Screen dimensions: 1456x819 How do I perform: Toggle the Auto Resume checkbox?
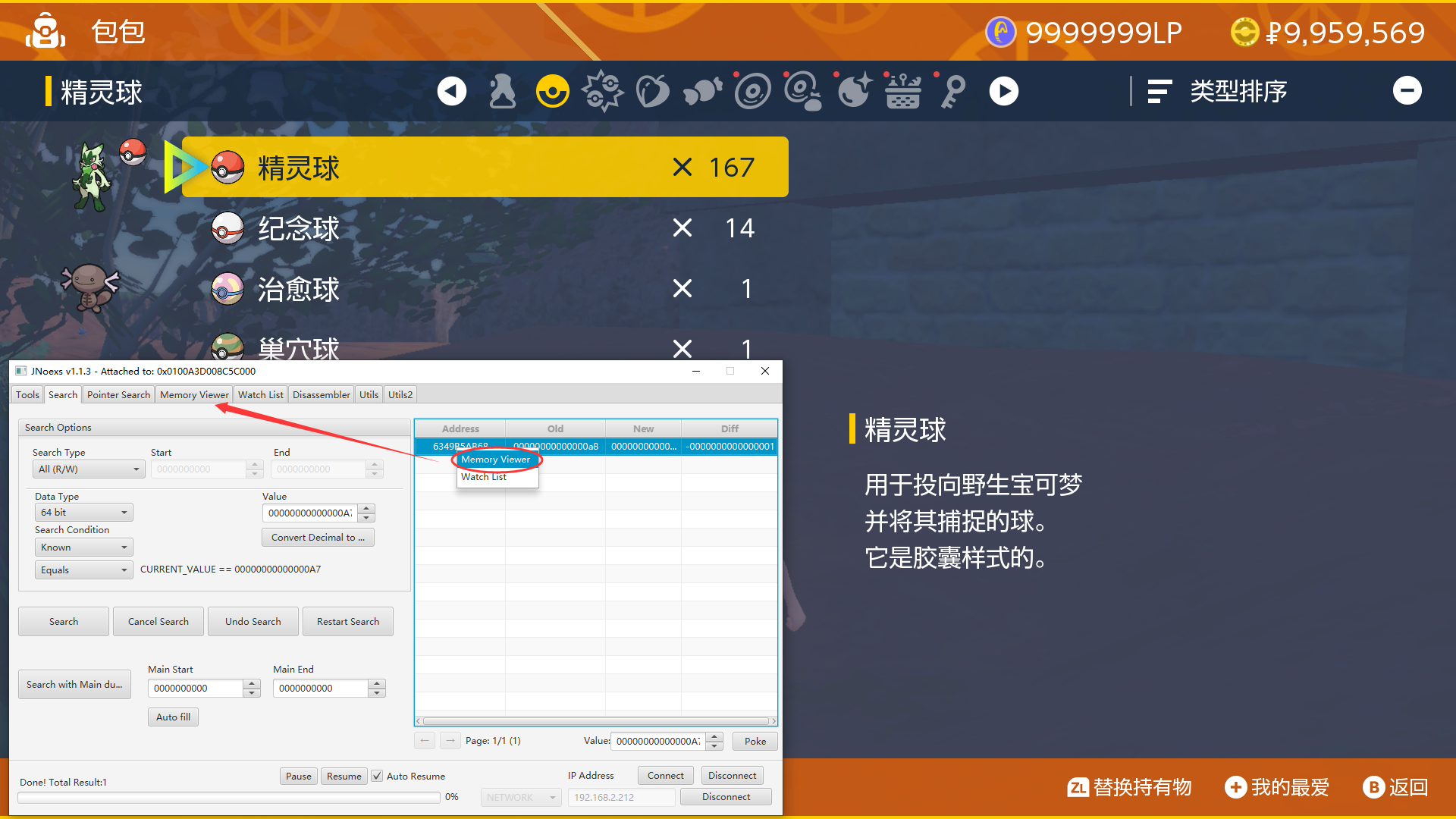377,776
